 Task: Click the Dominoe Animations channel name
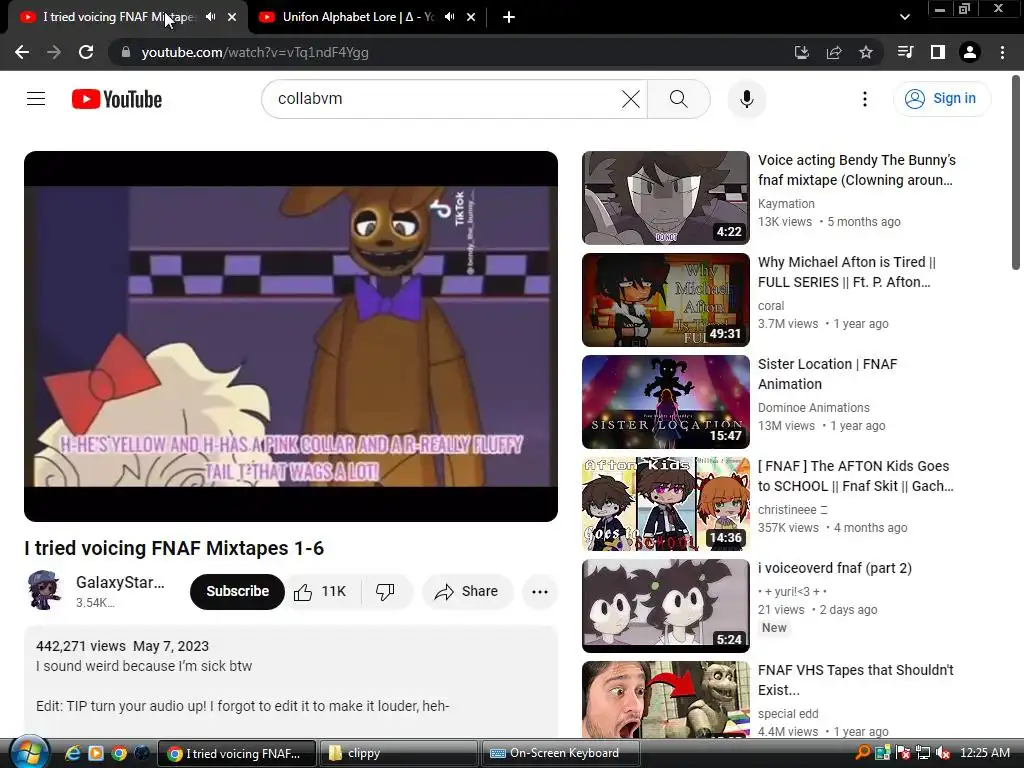coord(814,408)
